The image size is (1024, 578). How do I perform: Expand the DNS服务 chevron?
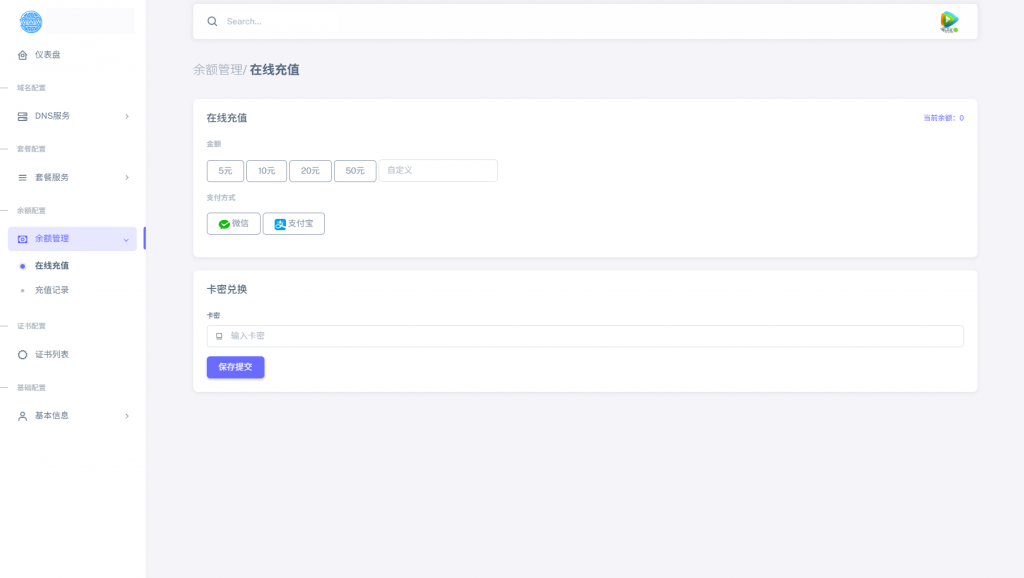click(x=126, y=116)
